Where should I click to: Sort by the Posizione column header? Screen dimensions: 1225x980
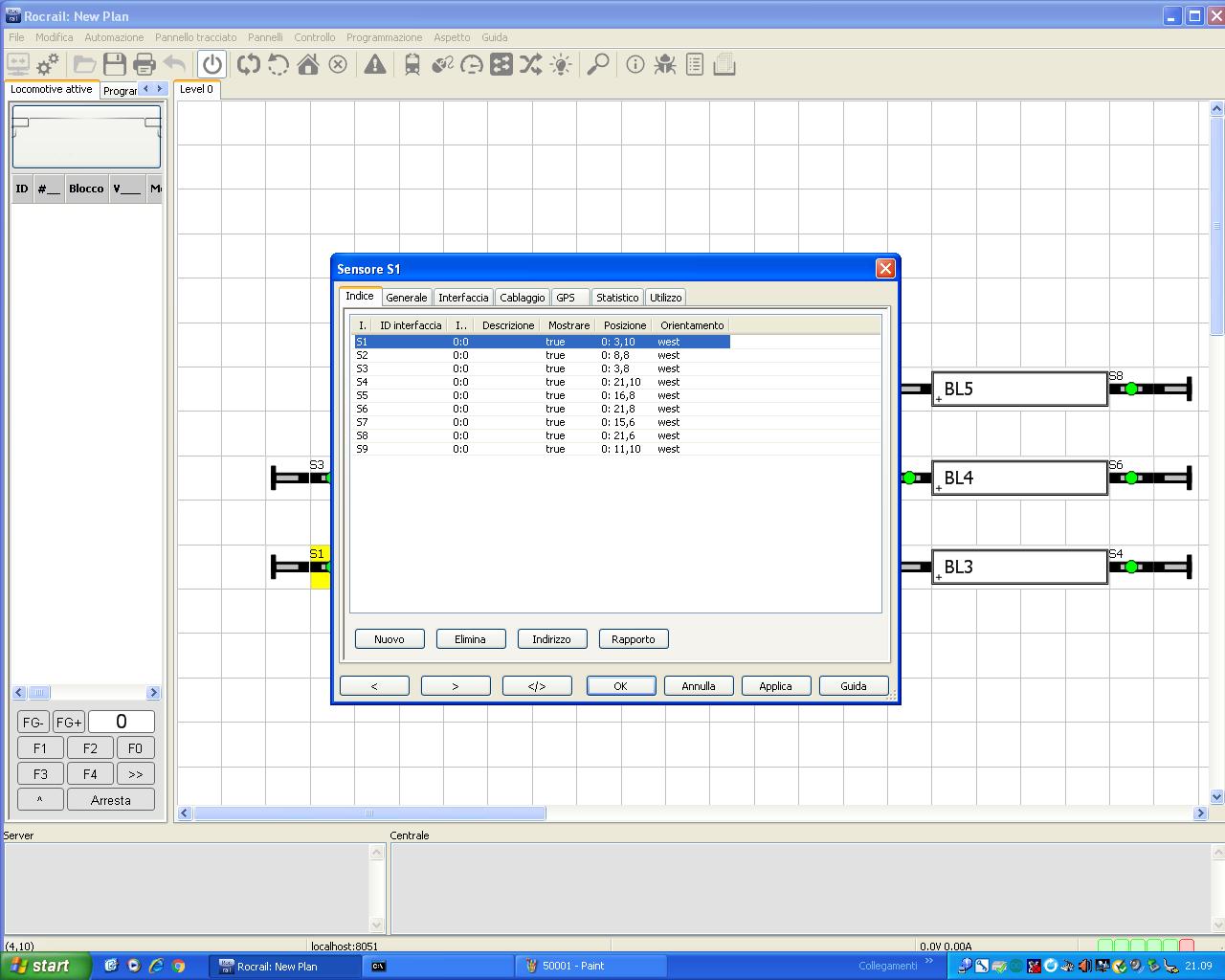click(x=625, y=325)
